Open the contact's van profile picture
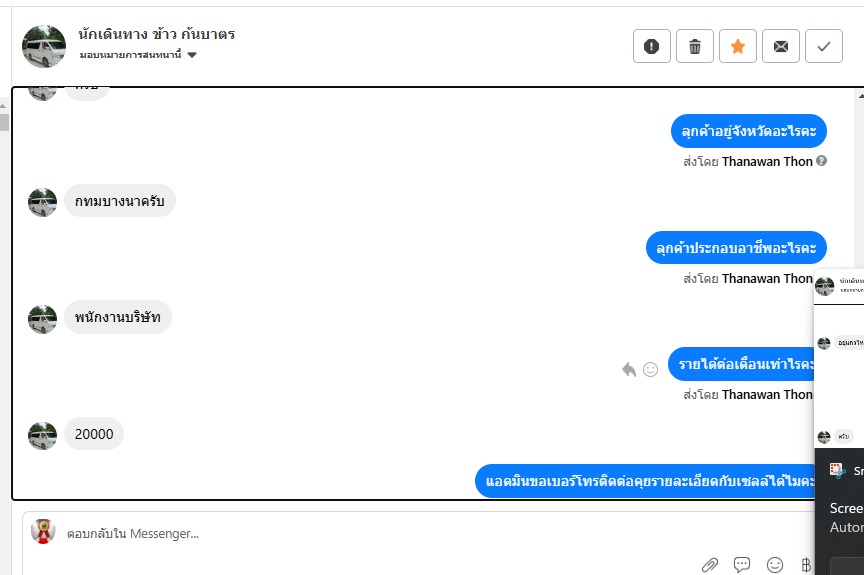Image resolution: width=864 pixels, height=575 pixels. pyautogui.click(x=44, y=46)
